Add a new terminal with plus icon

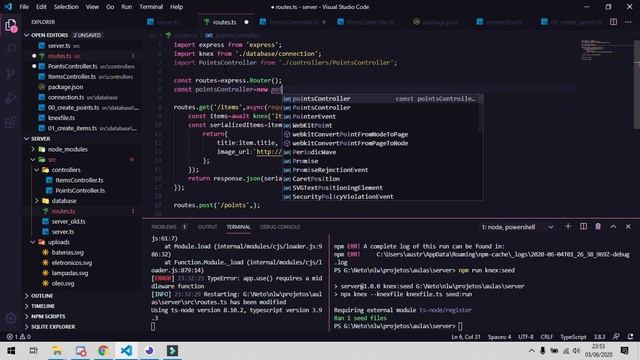[568, 227]
